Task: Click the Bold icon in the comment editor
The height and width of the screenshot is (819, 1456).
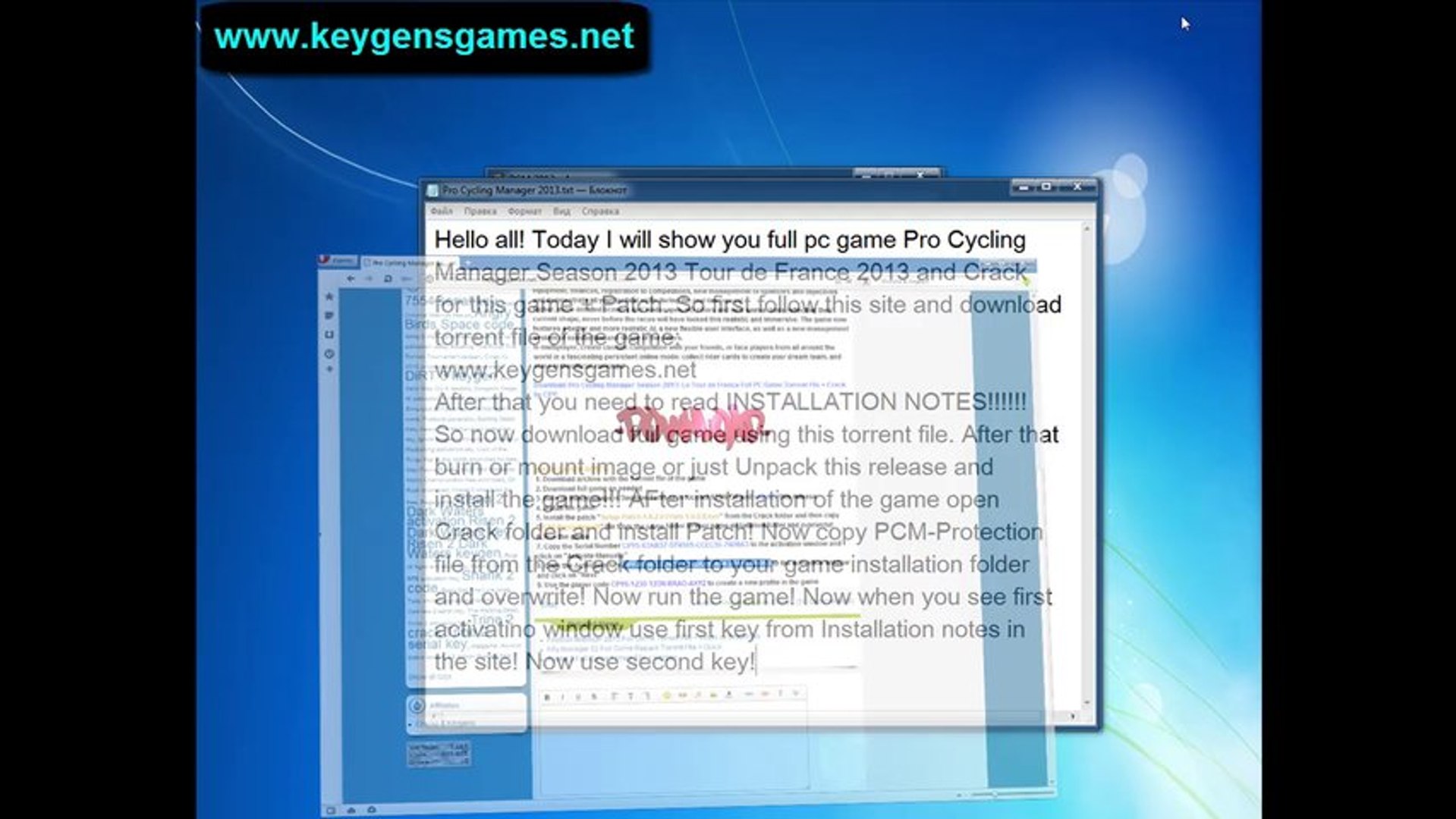Action: click(x=547, y=696)
